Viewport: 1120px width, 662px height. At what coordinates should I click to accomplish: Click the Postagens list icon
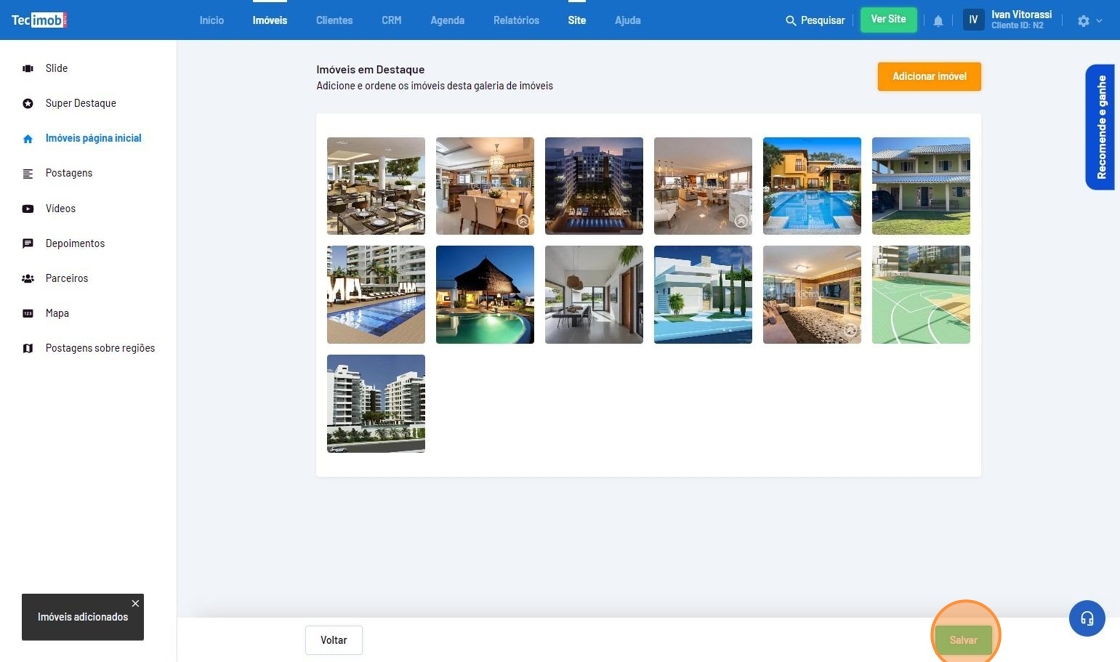pos(28,174)
